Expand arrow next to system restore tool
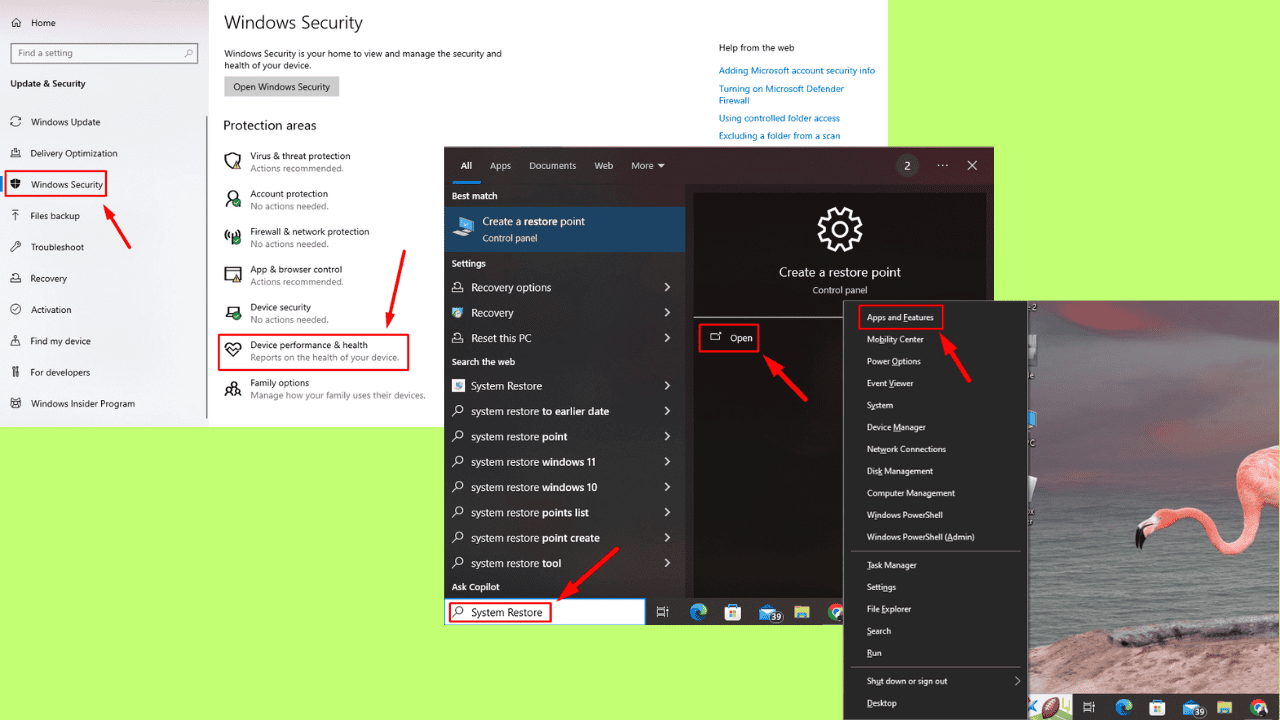The height and width of the screenshot is (720, 1280). tap(667, 563)
